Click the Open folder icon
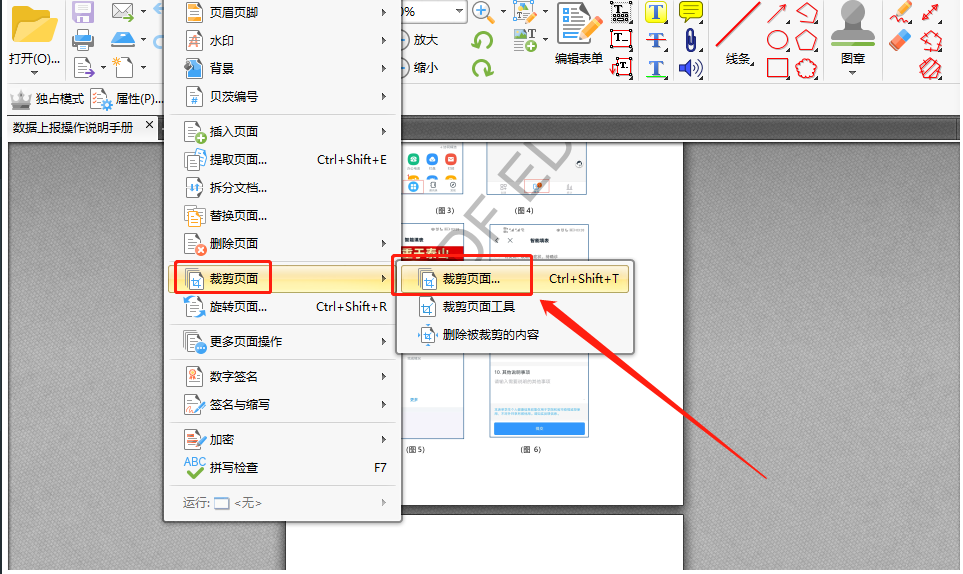Screen dimensions: 963x574 click(x=34, y=25)
